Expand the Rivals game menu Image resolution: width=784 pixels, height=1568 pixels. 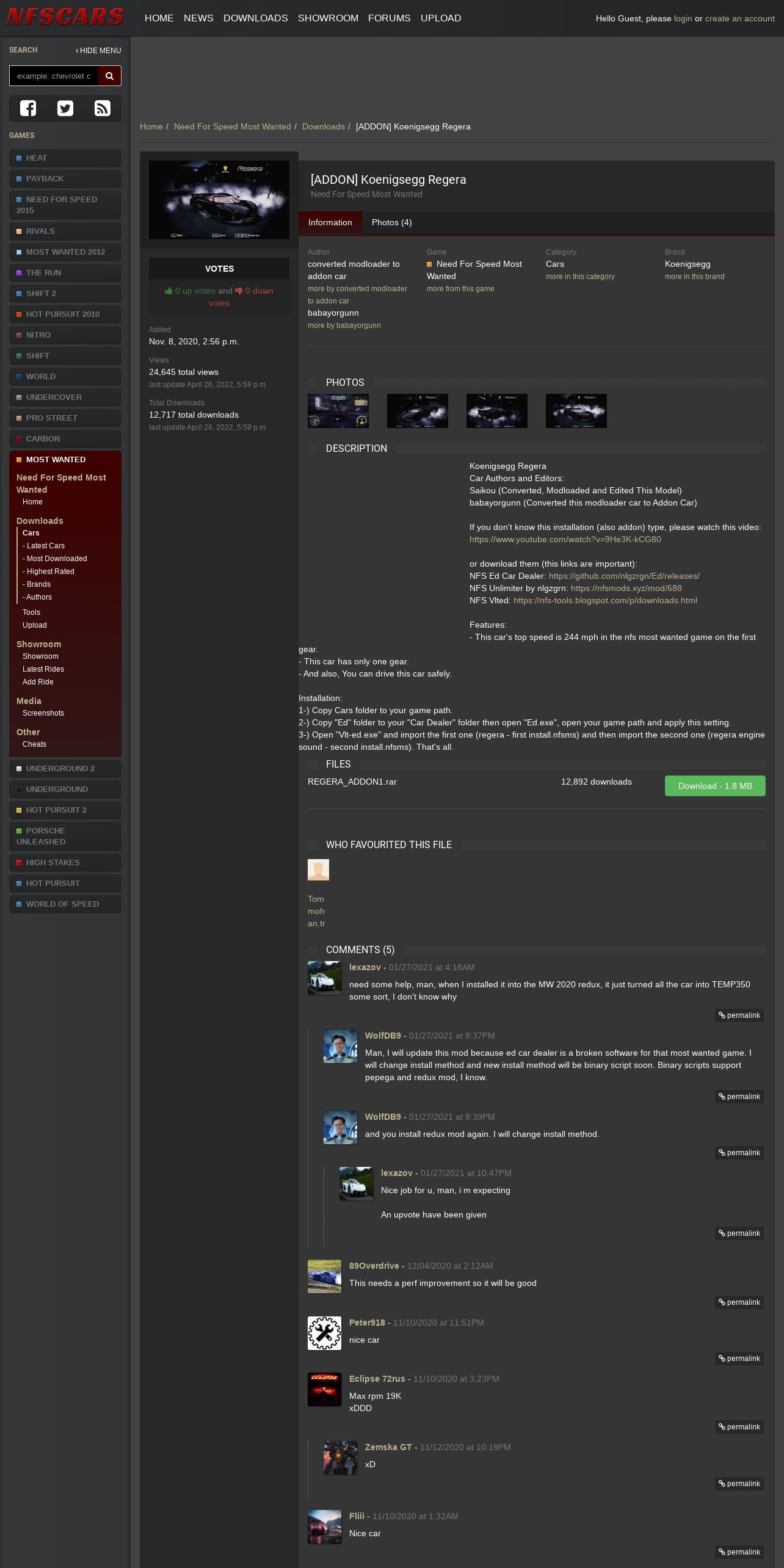pos(65,231)
